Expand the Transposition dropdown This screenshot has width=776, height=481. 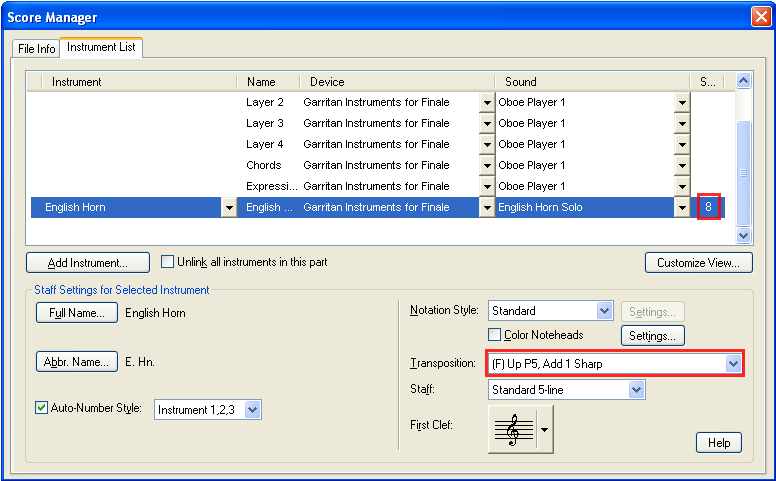pos(733,364)
